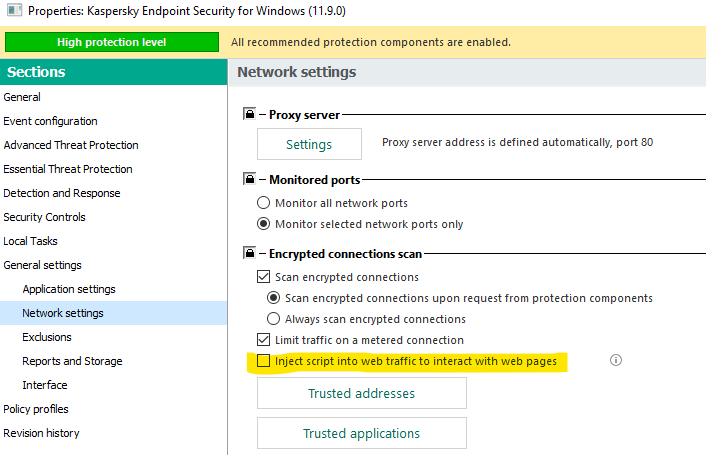The width and height of the screenshot is (706, 455).
Task: Expand Advanced Threat Protection section
Action: tap(71, 145)
